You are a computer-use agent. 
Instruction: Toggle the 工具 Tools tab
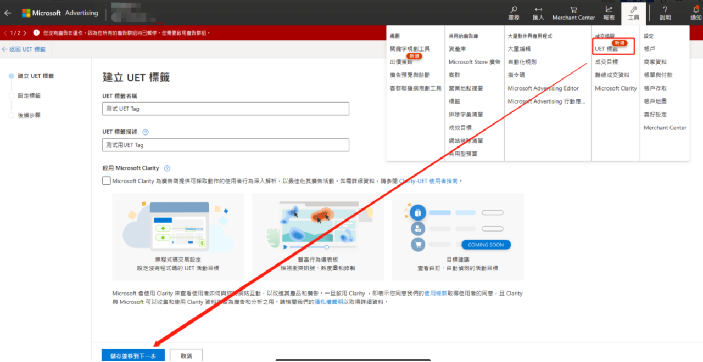point(633,13)
